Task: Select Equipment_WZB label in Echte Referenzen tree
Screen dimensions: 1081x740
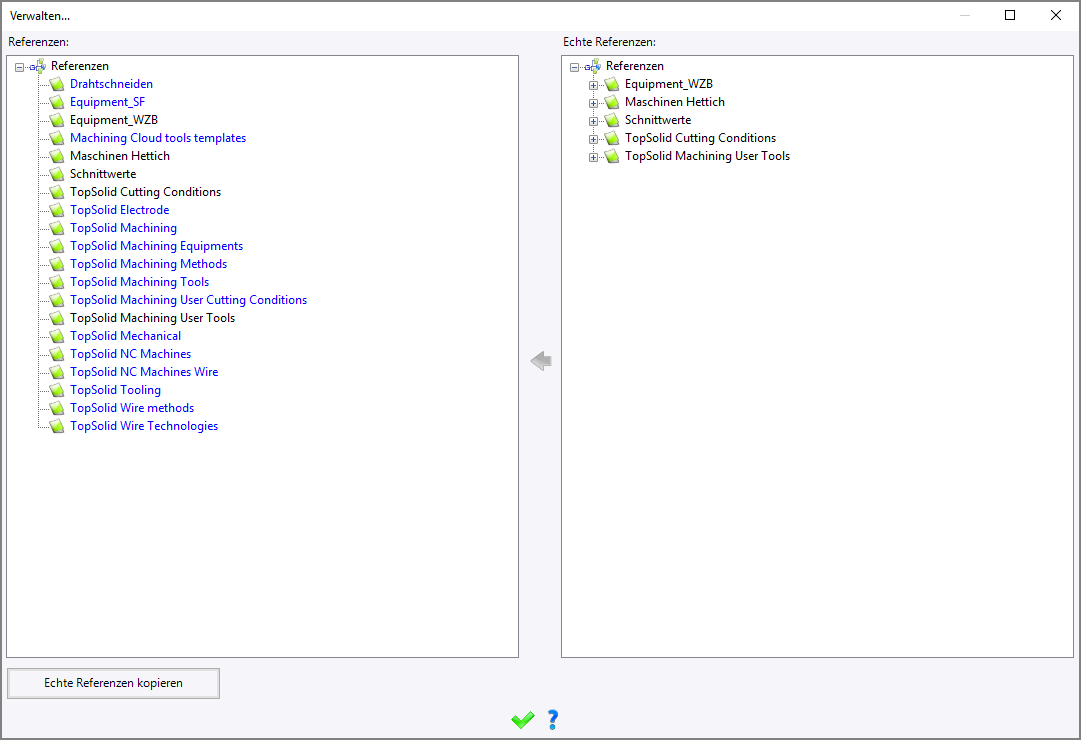Action: point(669,84)
